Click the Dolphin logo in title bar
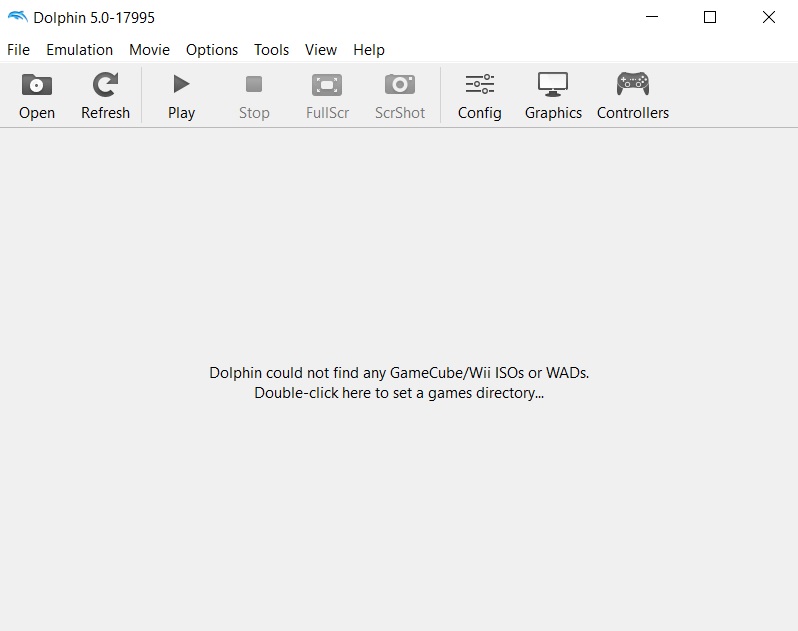798x631 pixels. point(17,17)
